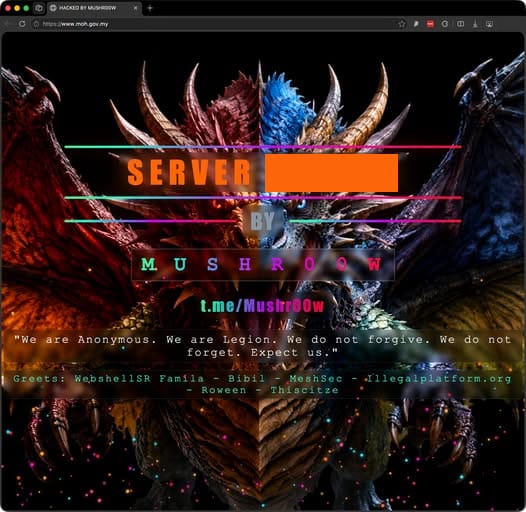Bookmark the page with the star icon
This screenshot has width=526, height=512.
(x=402, y=24)
